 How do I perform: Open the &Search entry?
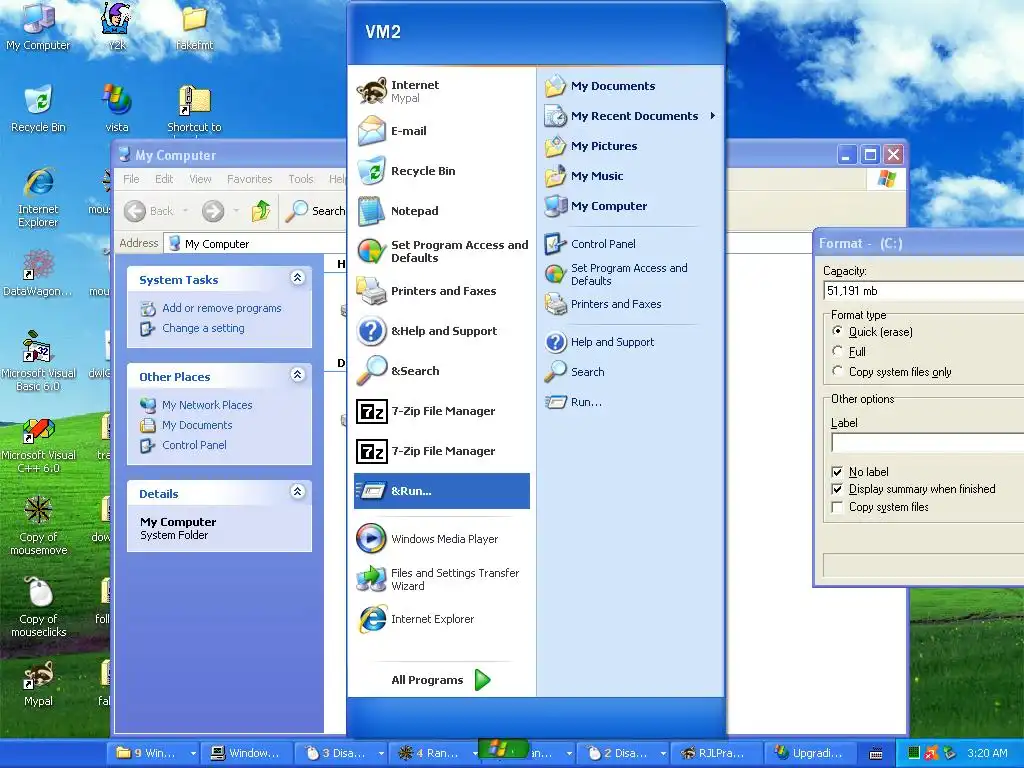tap(441, 370)
